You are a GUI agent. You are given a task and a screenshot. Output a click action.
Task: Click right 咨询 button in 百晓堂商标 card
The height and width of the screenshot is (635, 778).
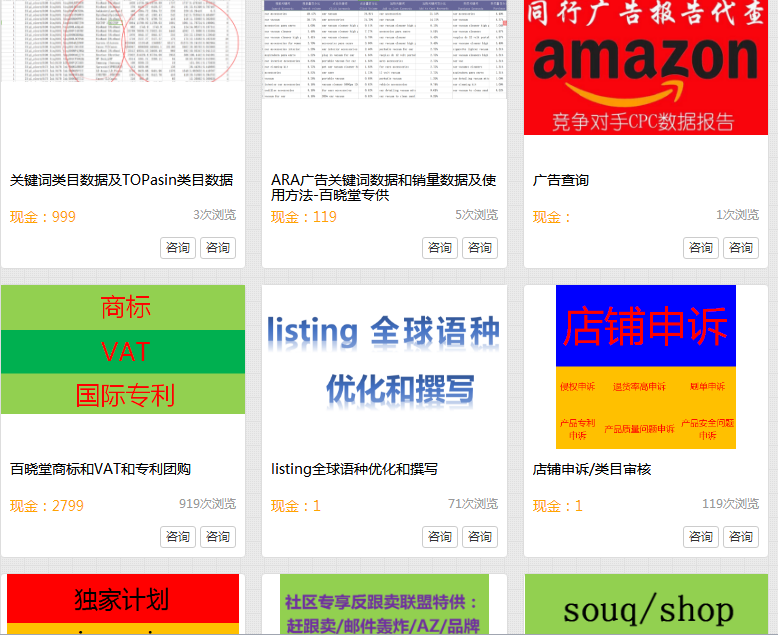coord(218,537)
